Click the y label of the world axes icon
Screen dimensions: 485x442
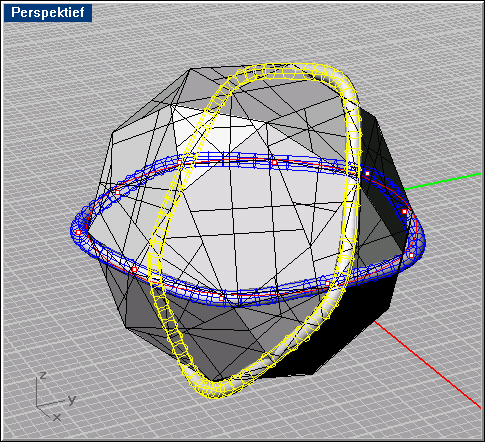(x=72, y=399)
